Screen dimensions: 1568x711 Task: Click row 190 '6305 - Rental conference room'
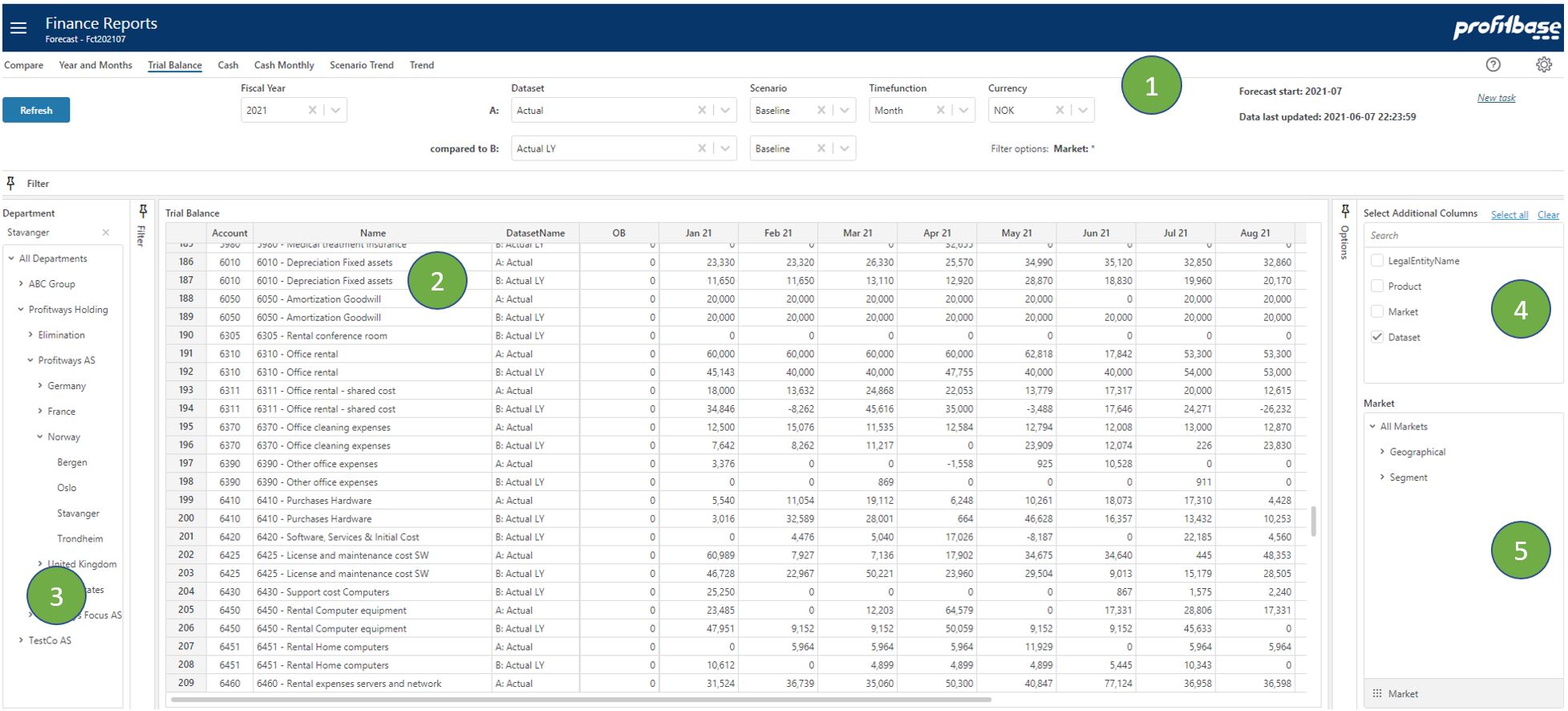coord(372,335)
